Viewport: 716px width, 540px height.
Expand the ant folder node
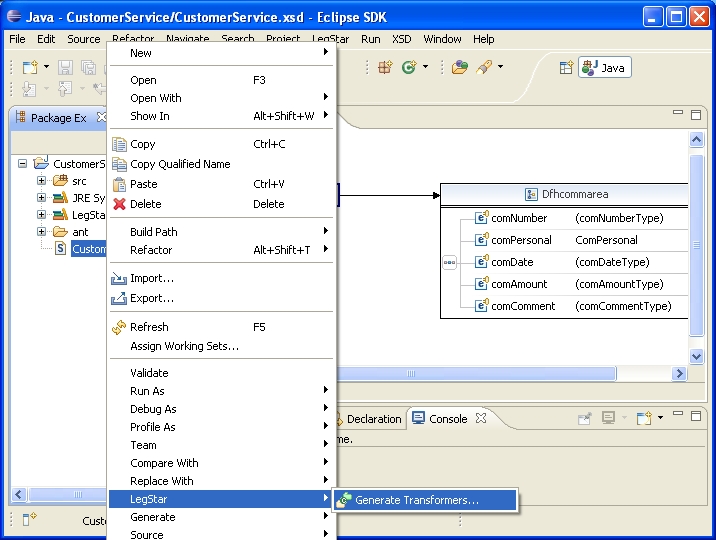(42, 231)
